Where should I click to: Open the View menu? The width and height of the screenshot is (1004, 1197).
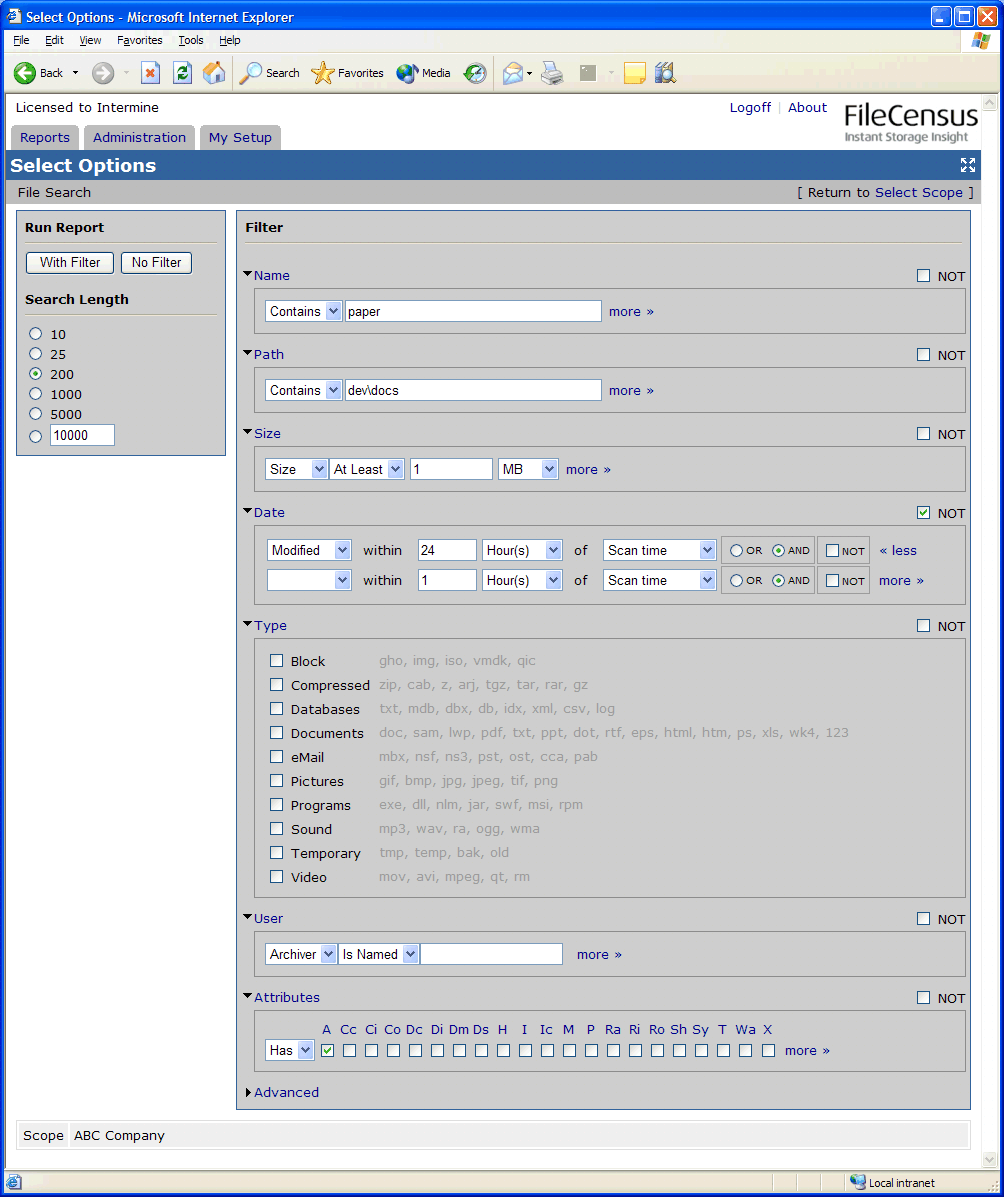[x=90, y=40]
